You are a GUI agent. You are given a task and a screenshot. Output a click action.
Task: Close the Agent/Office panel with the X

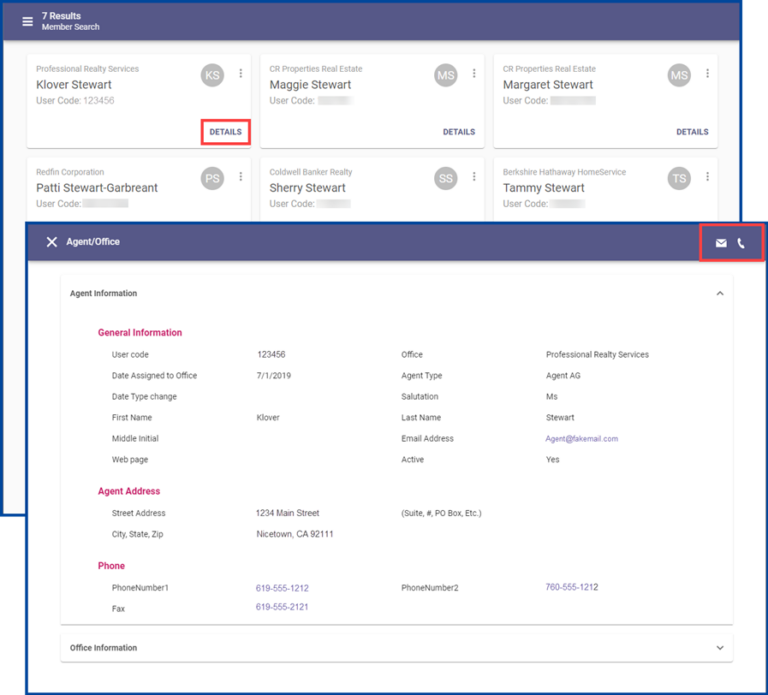click(x=52, y=242)
